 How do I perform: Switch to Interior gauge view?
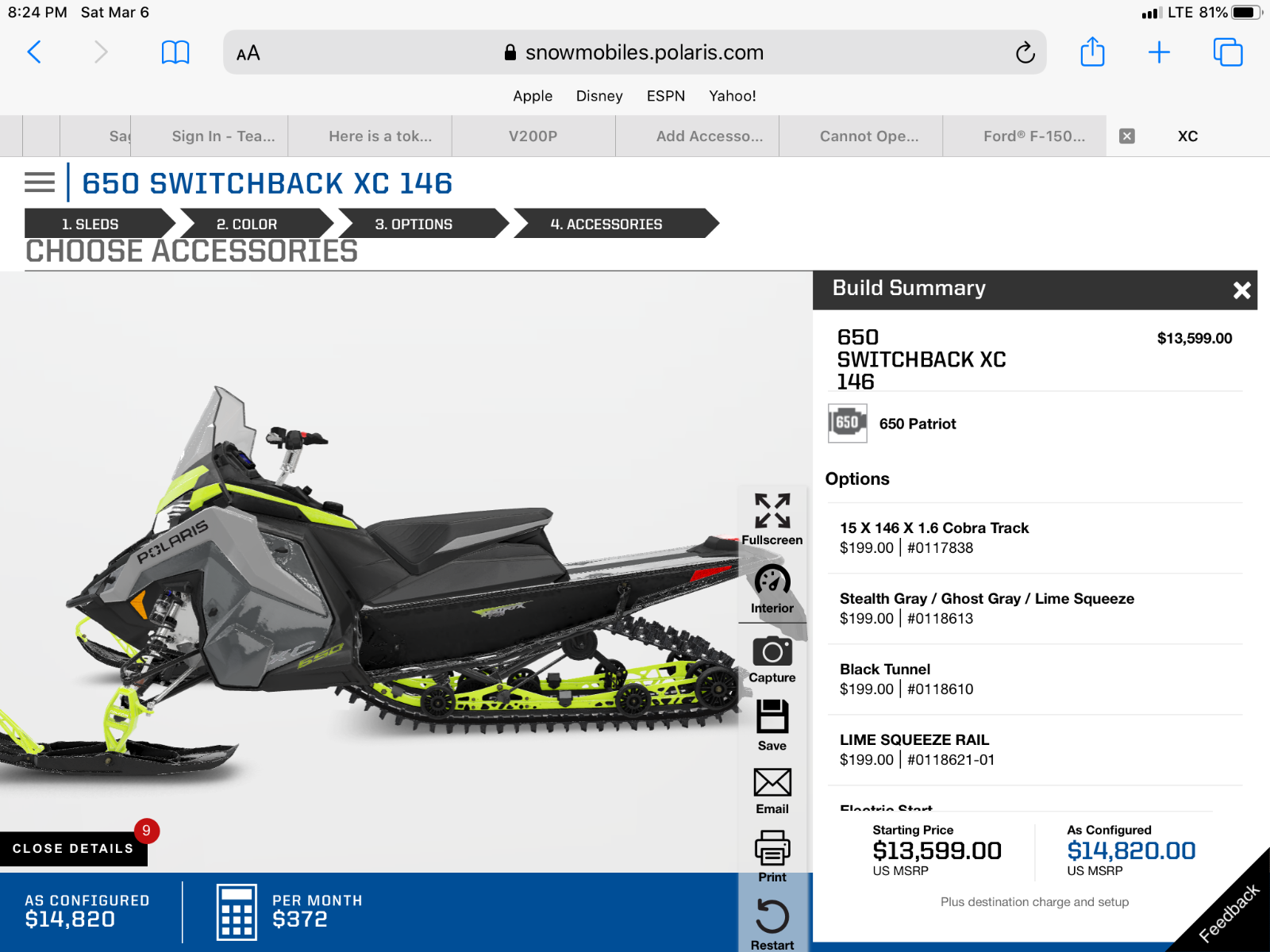tap(772, 589)
